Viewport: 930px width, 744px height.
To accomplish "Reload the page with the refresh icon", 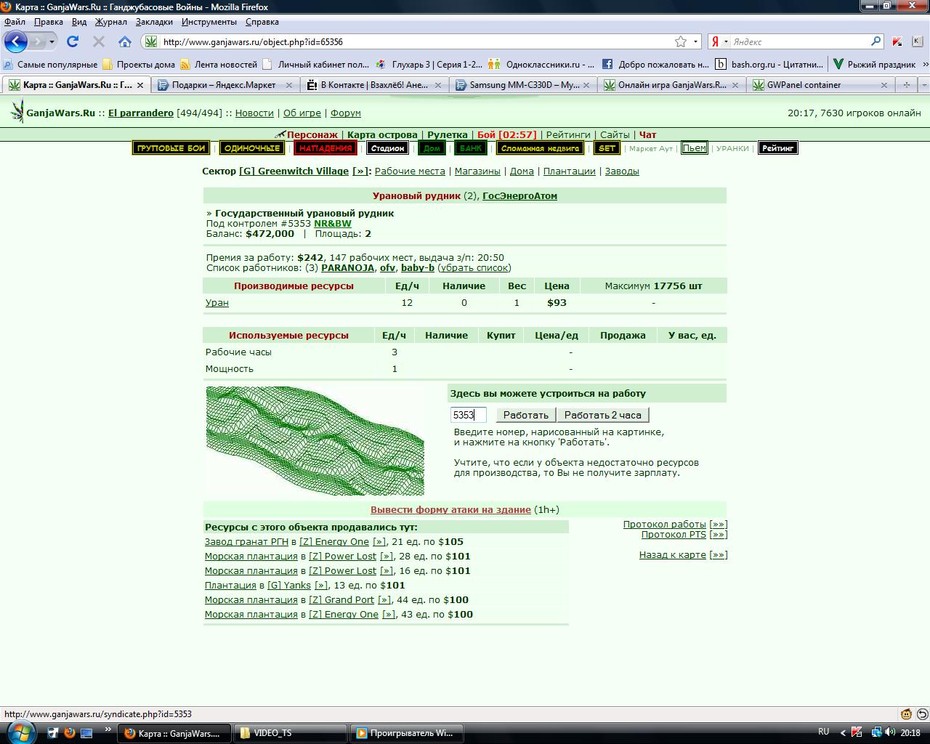I will pyautogui.click(x=72, y=42).
